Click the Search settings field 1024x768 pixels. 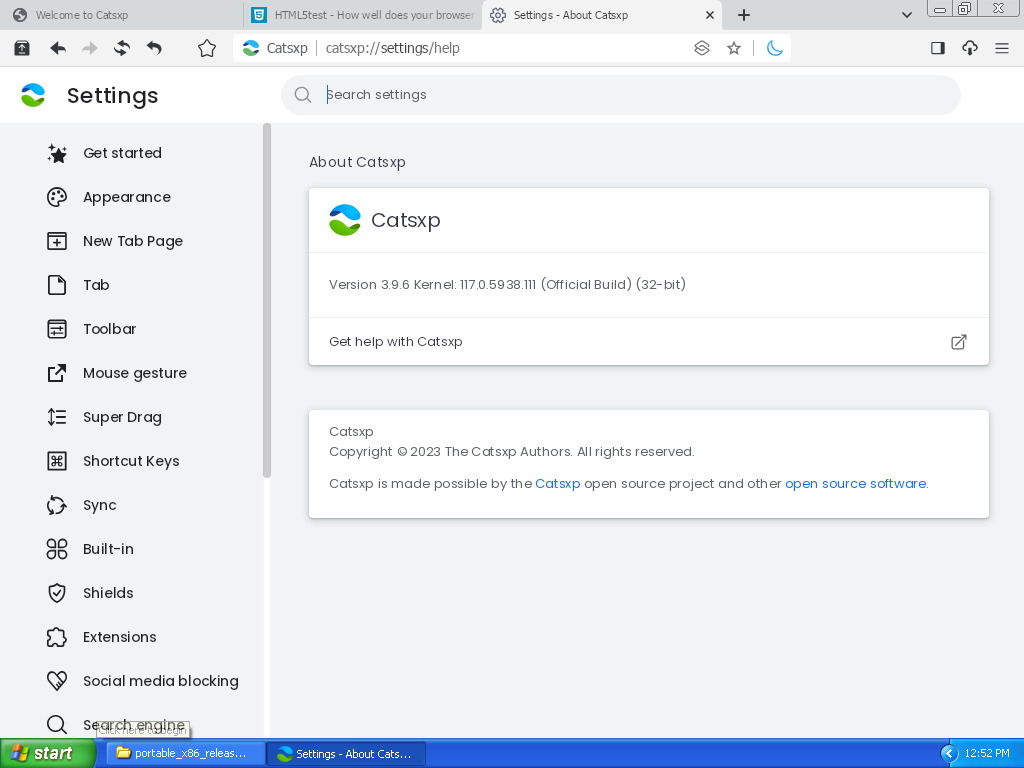620,95
